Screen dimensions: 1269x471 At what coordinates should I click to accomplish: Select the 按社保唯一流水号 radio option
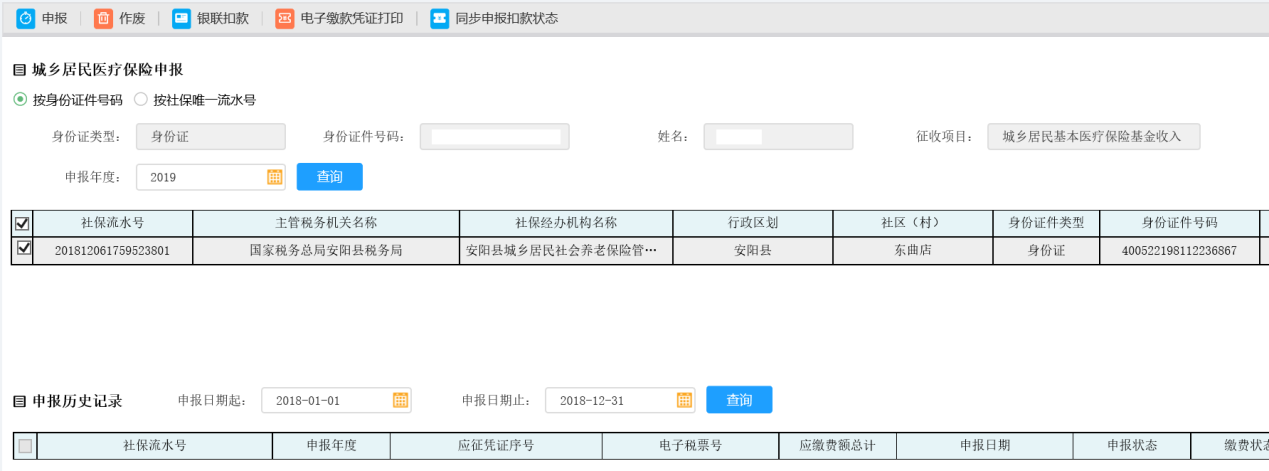pos(141,100)
